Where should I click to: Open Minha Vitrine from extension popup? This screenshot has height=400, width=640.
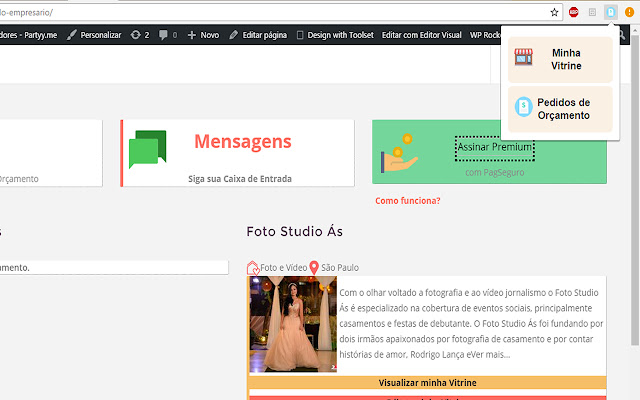click(560, 60)
